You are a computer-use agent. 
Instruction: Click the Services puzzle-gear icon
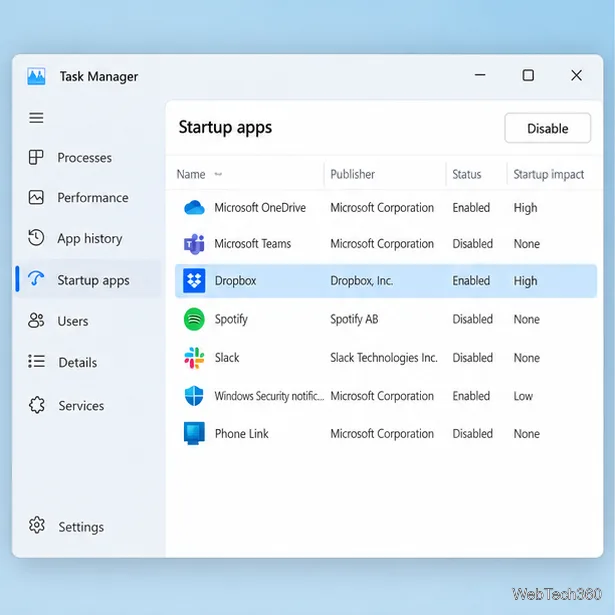coord(37,405)
